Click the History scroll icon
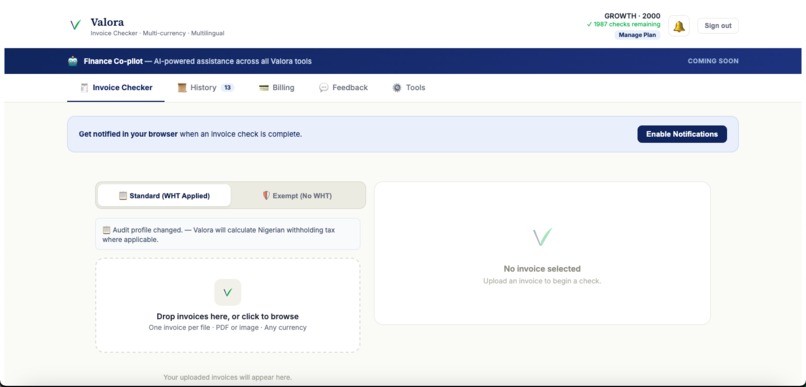The height and width of the screenshot is (387, 806). pos(181,88)
